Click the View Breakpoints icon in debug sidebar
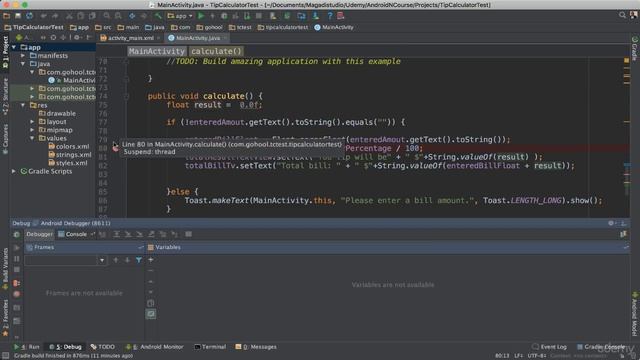 pos(17,283)
